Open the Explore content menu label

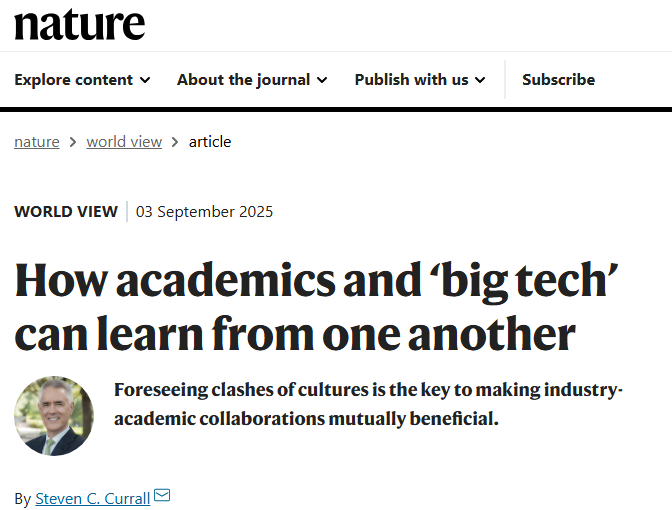coord(73,80)
